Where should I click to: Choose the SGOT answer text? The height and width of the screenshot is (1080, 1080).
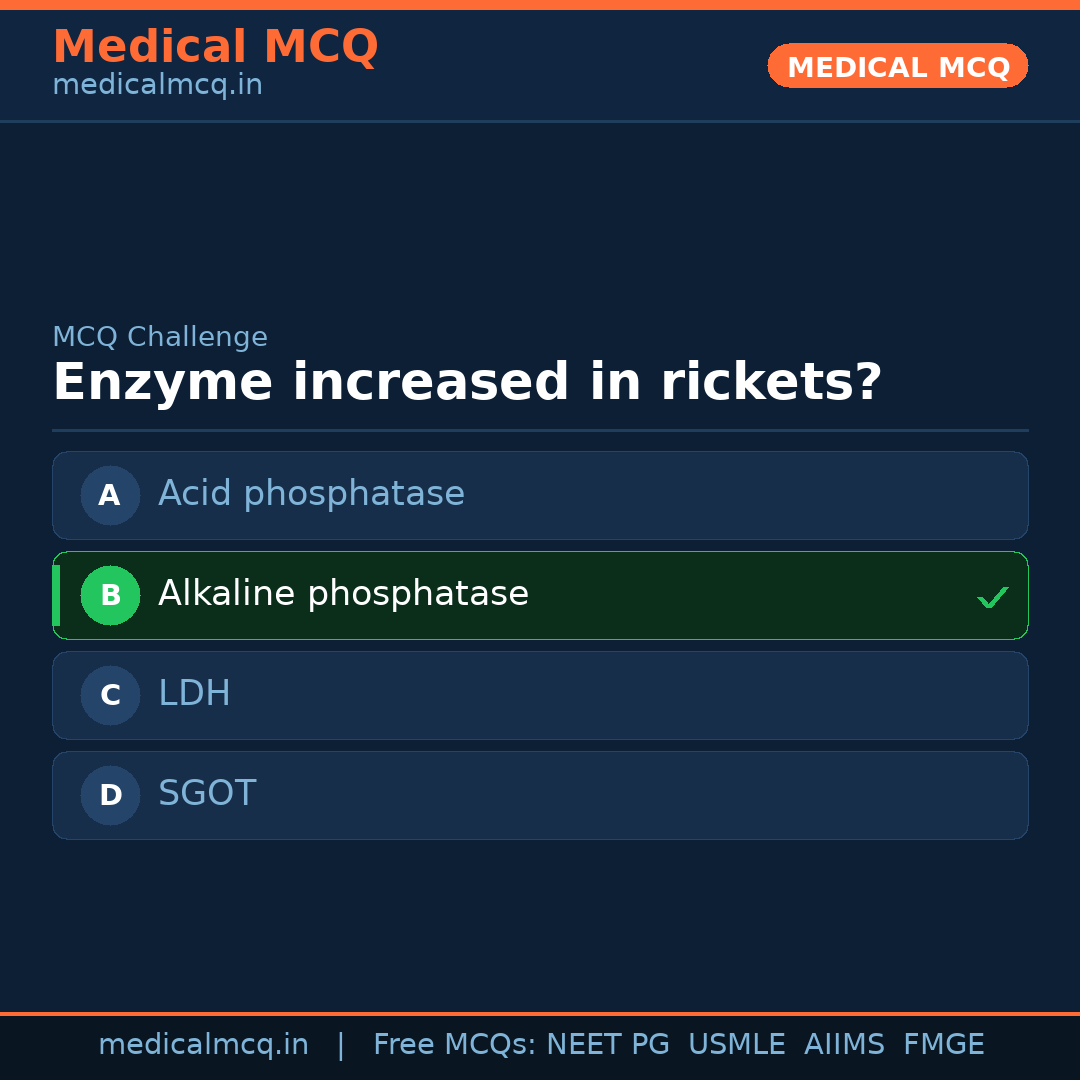point(207,794)
